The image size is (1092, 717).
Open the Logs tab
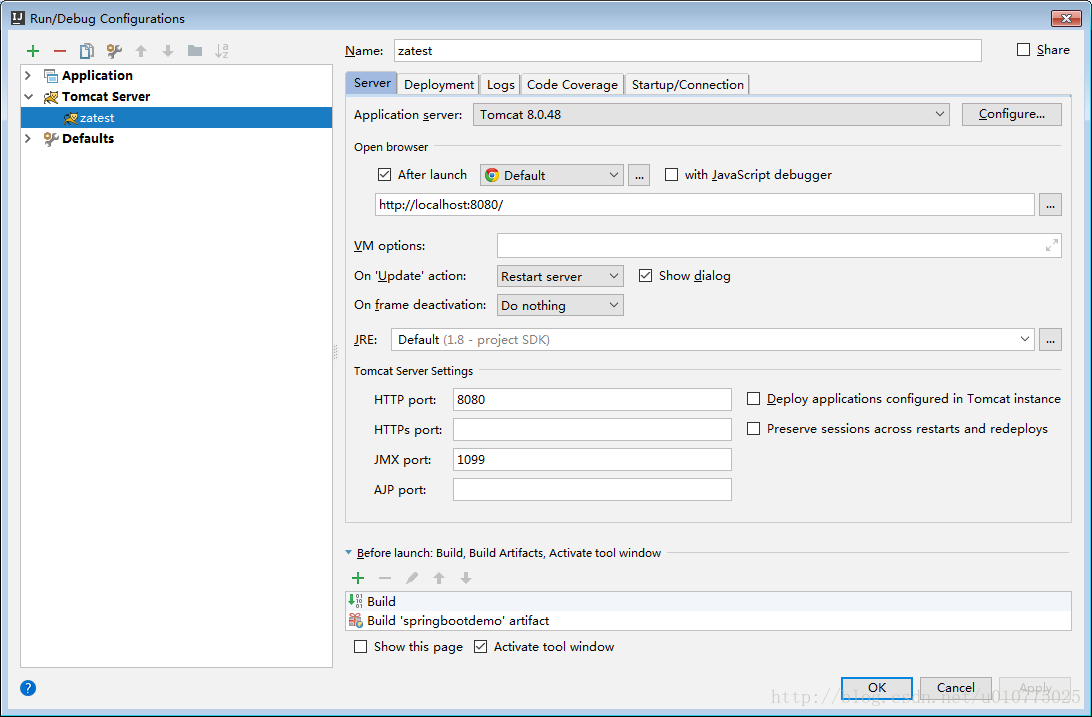click(x=501, y=84)
